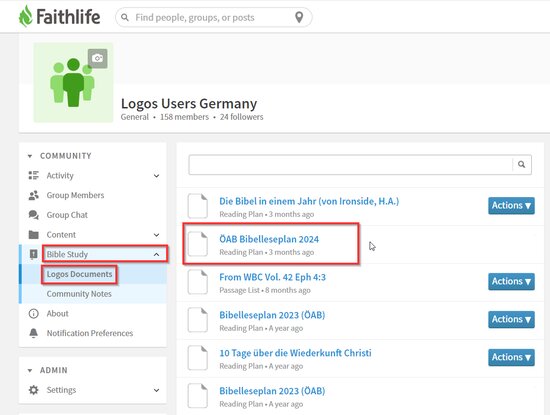
Task: Click the group avatar image
Action: click(x=73, y=83)
